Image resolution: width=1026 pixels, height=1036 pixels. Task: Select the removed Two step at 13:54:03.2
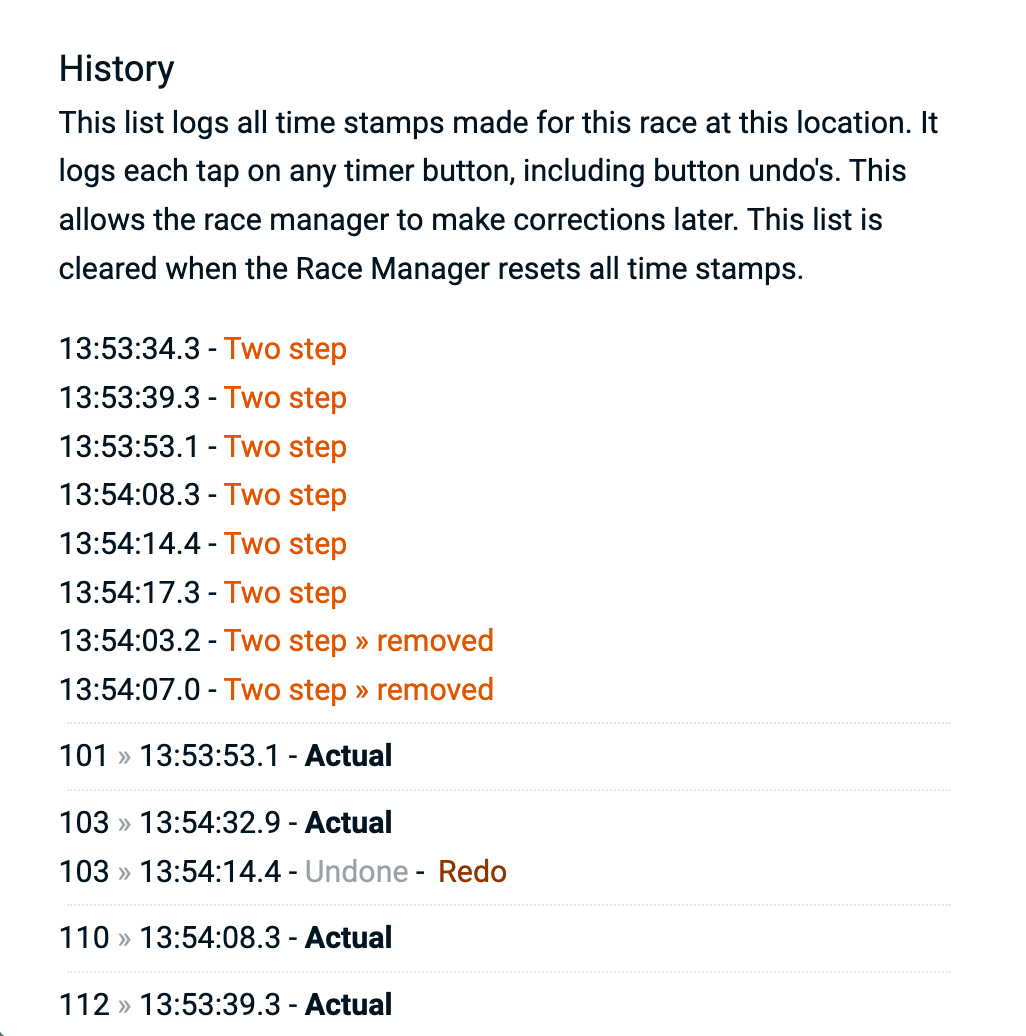[x=358, y=641]
